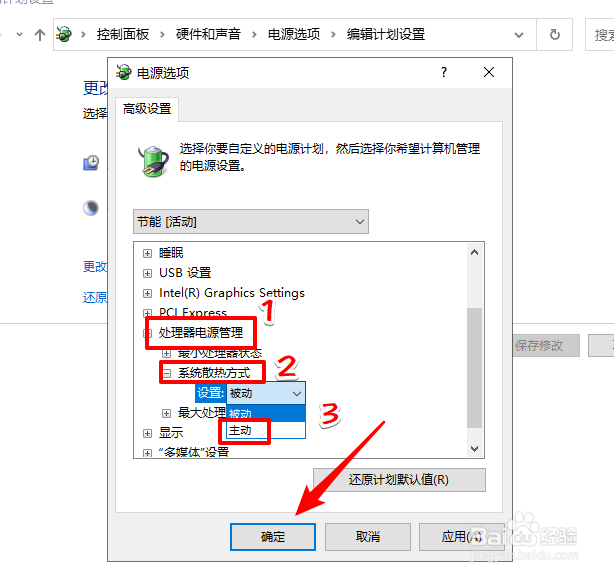Screen dimensions: 614x577
Task: Click the 确定 button
Action: pos(273,537)
